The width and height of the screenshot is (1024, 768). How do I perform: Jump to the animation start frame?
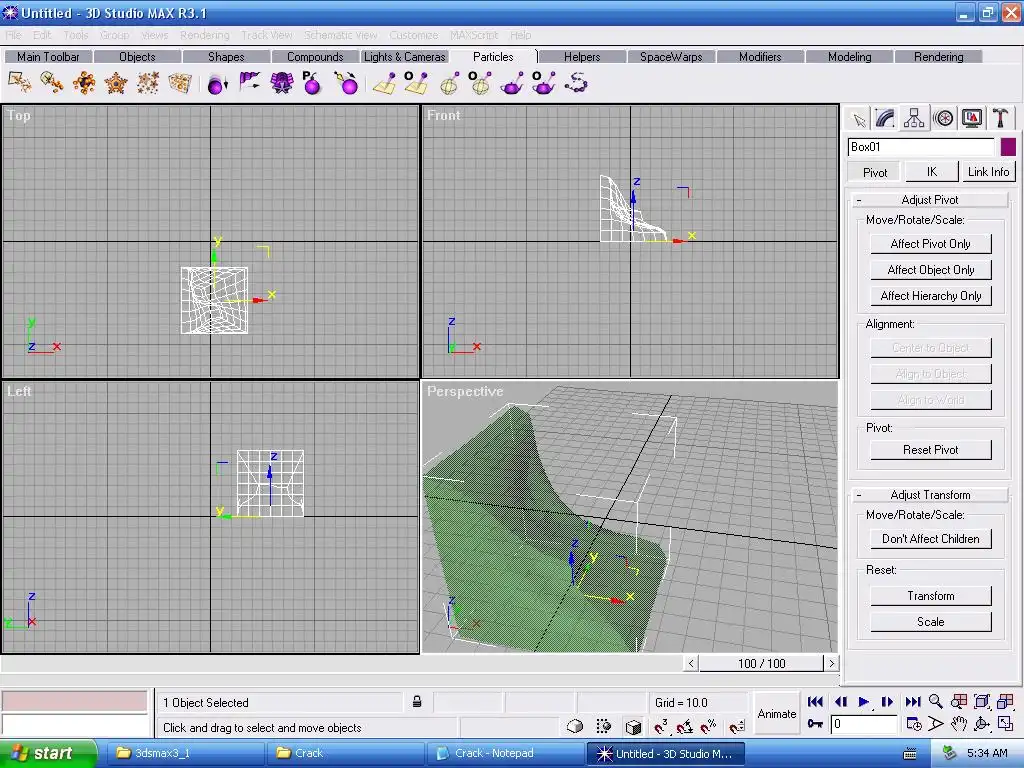pos(815,701)
